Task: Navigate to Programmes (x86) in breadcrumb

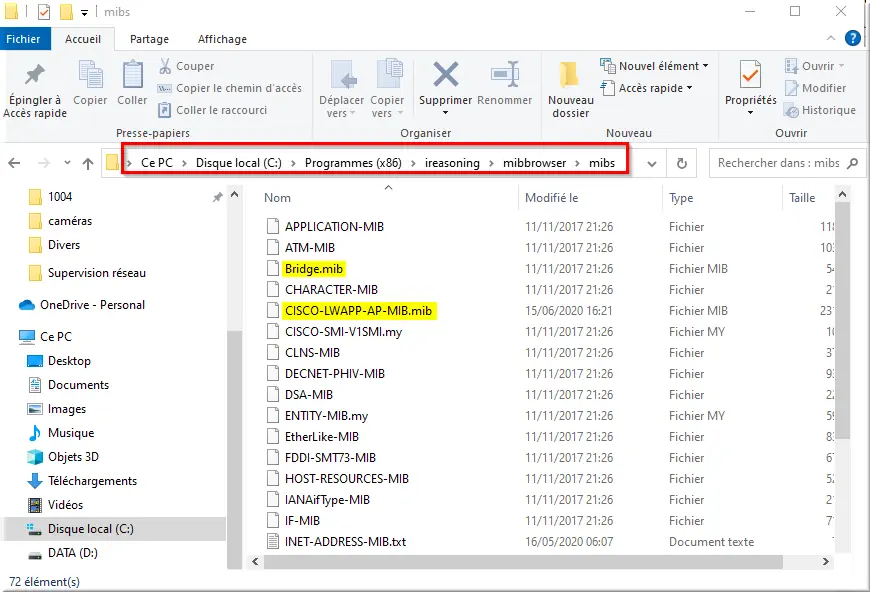Action: point(353,163)
